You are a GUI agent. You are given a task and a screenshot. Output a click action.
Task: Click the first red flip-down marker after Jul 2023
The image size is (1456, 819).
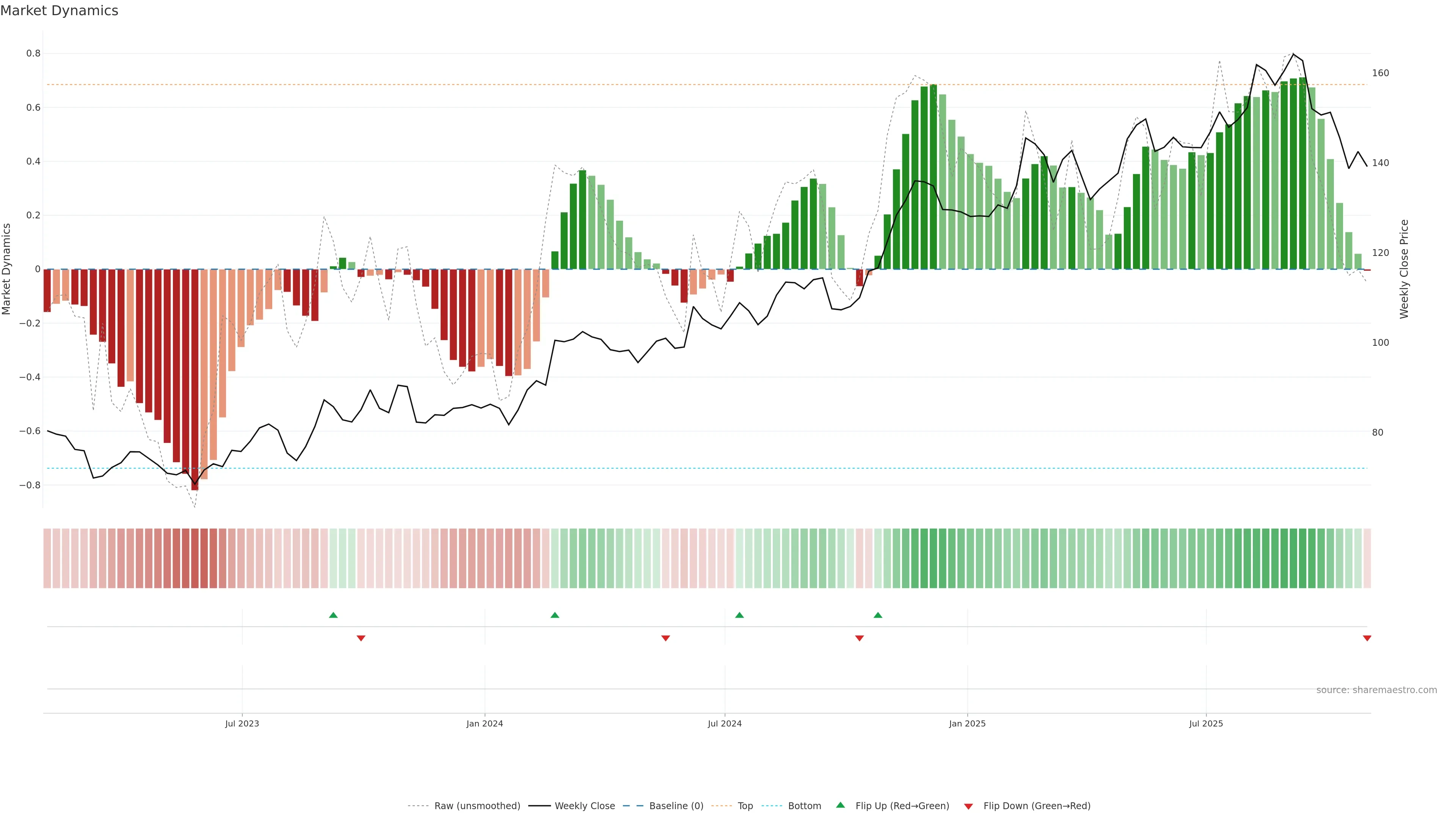(361, 638)
